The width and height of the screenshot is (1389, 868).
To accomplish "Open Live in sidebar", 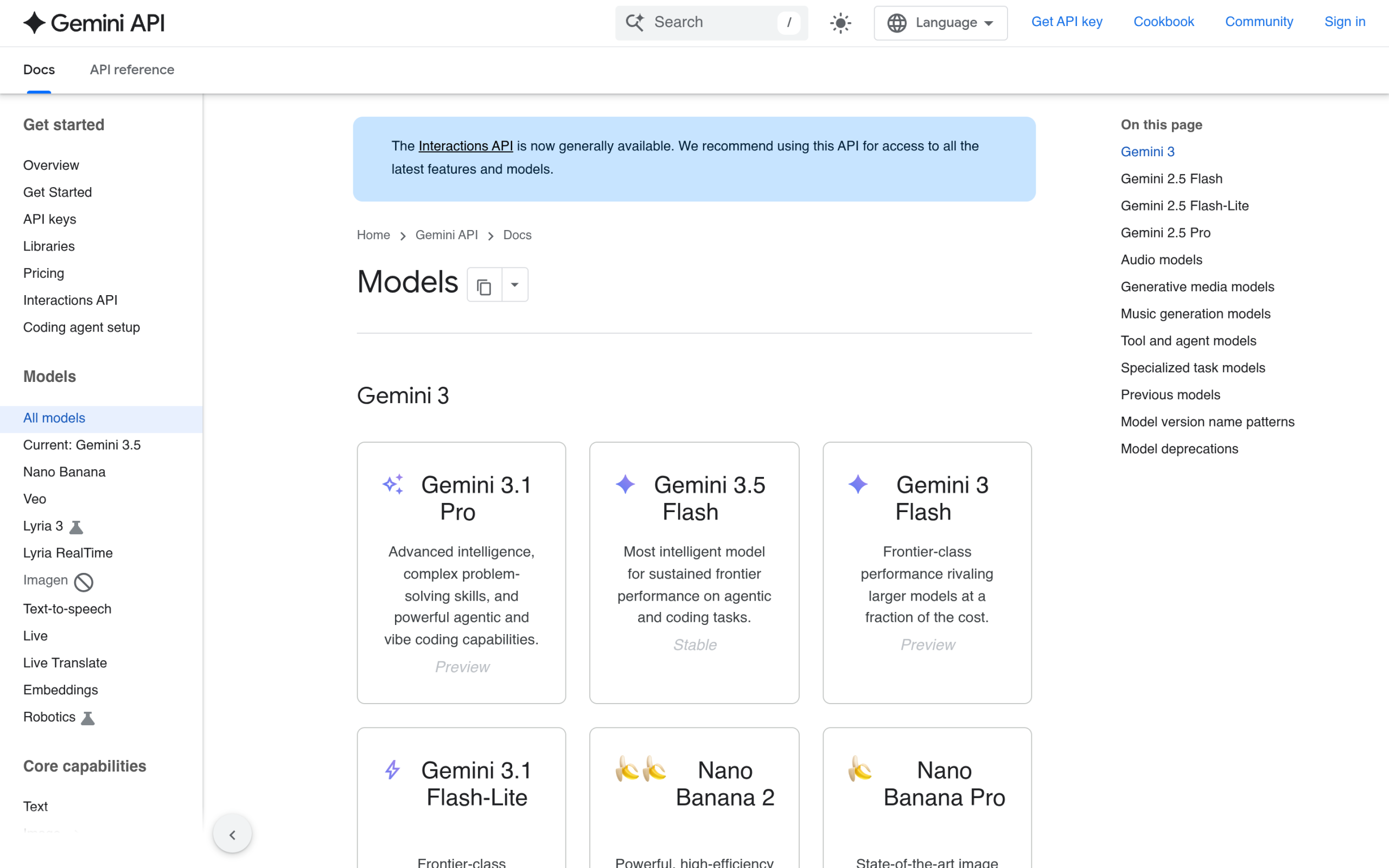I will 35,635.
